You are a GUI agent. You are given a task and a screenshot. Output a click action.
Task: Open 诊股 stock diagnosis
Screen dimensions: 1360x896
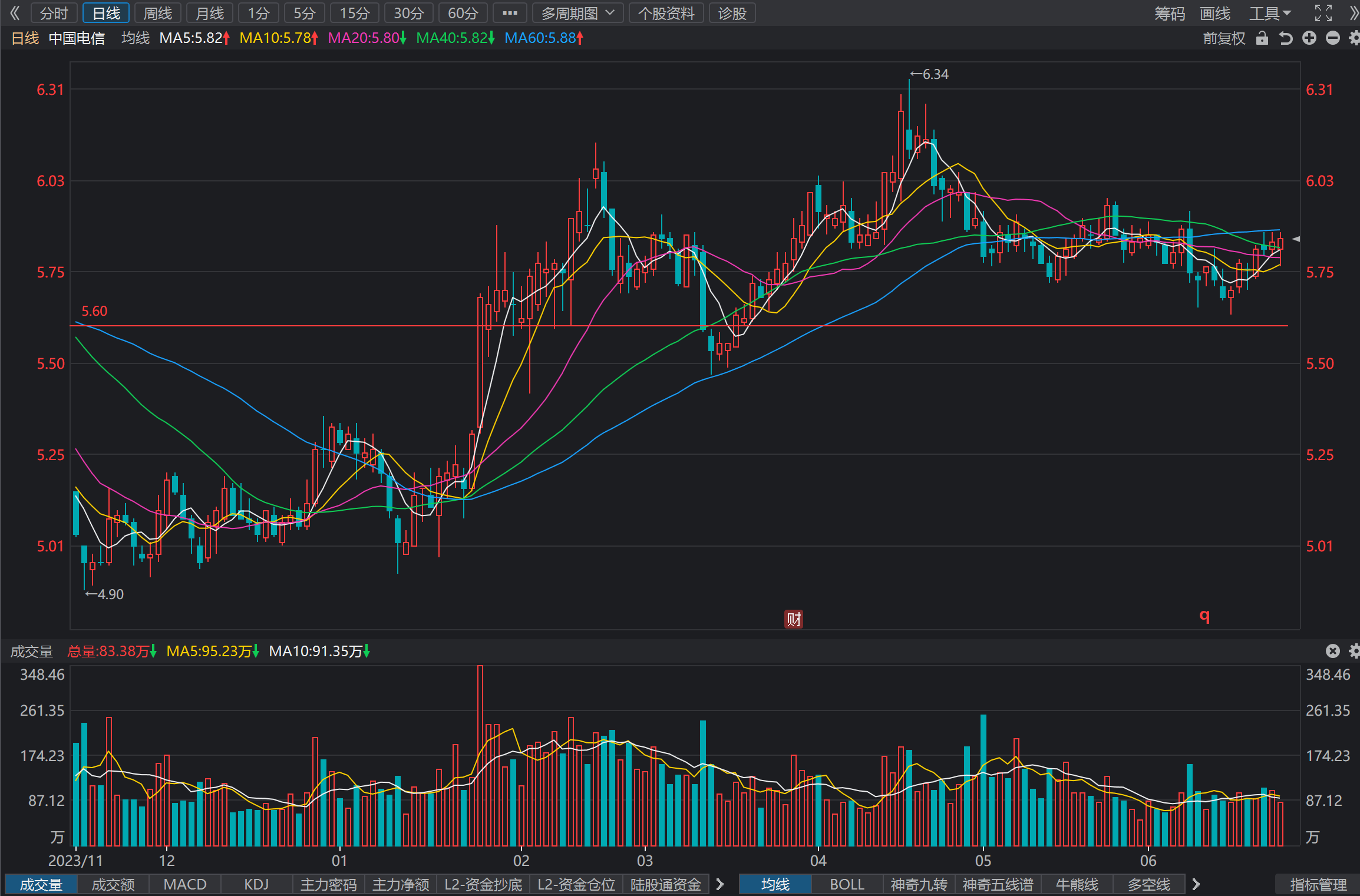(x=732, y=13)
